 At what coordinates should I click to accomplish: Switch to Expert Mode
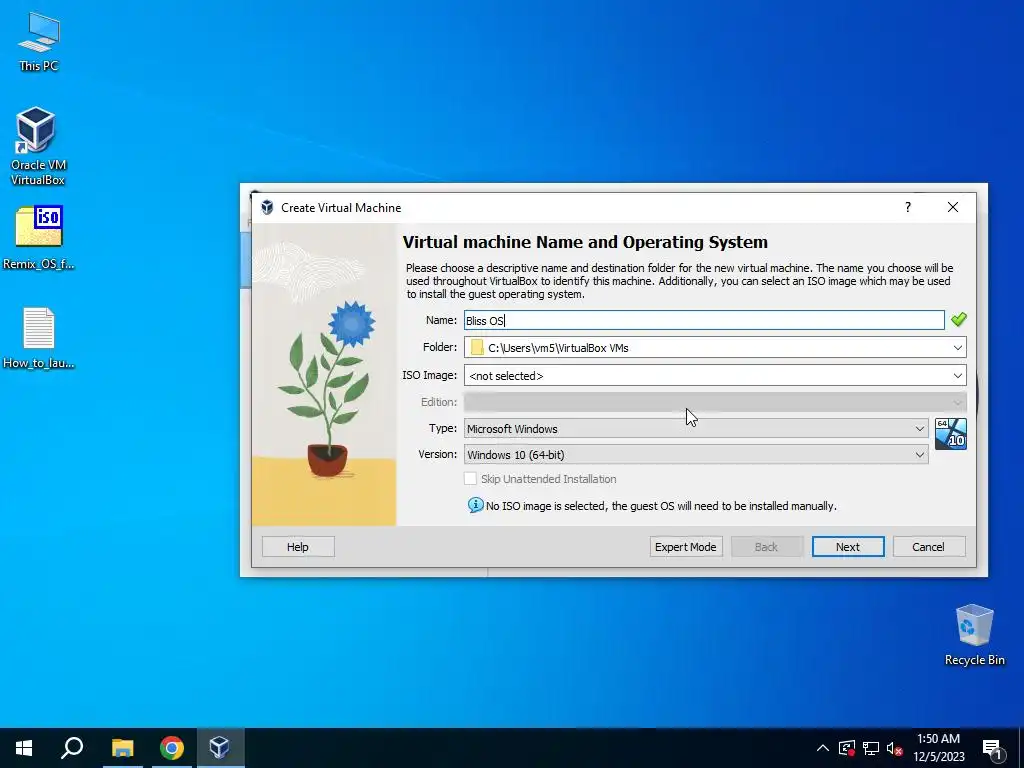pyautogui.click(x=686, y=547)
